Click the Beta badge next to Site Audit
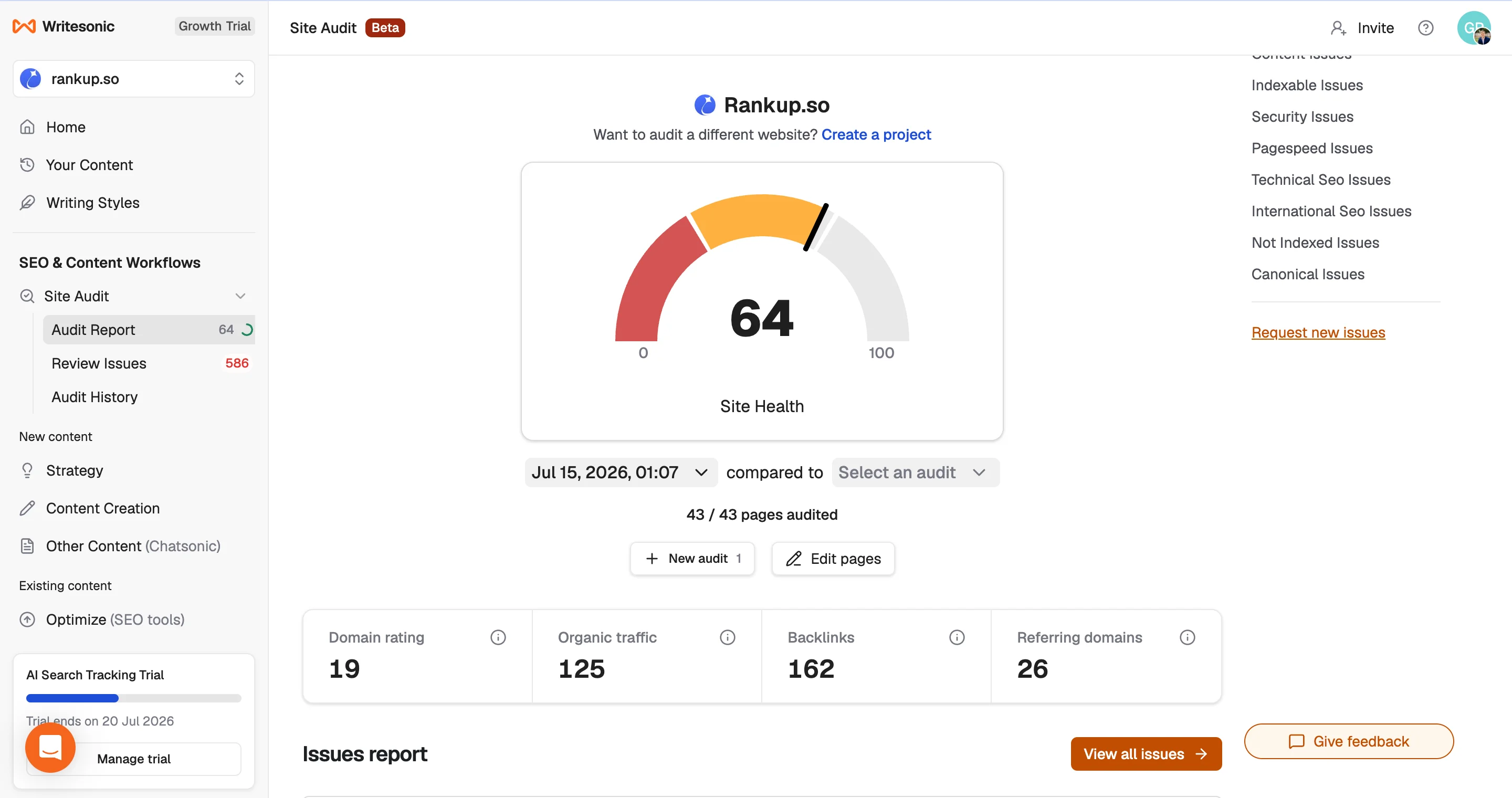This screenshot has width=1512, height=798. 385,28
